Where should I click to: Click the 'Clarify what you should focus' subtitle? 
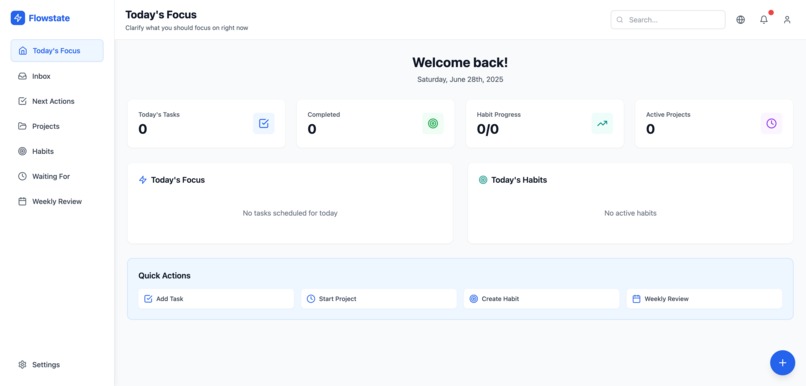tap(187, 28)
